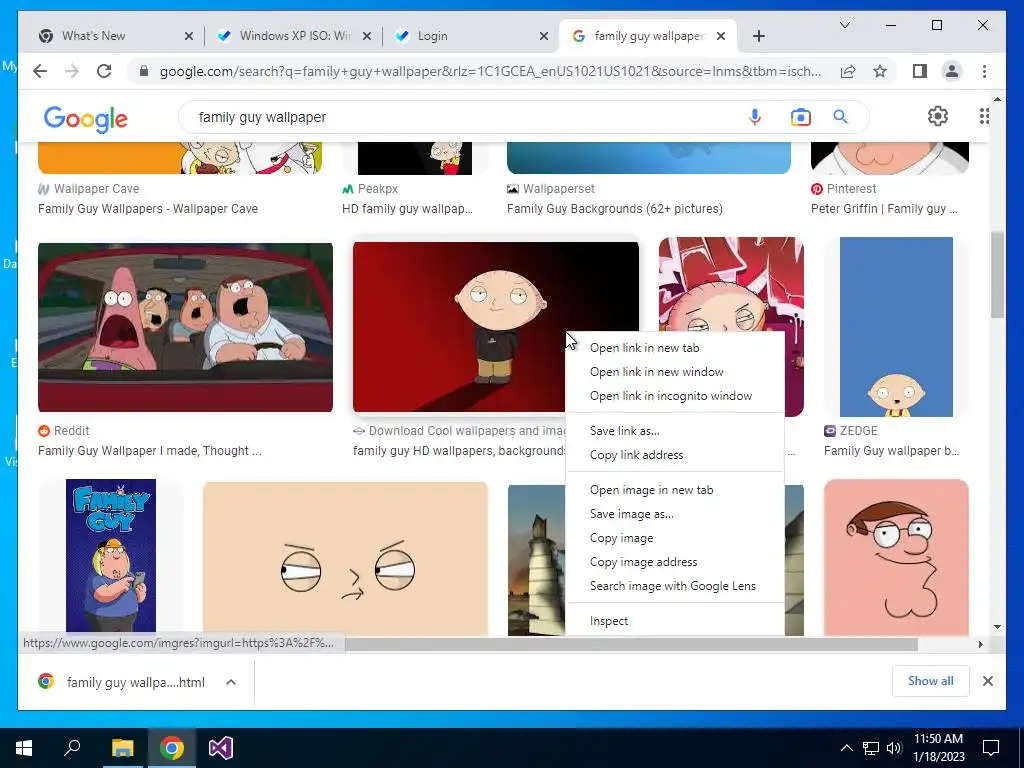Screen dimensions: 1024x768
Task: Open the tab search chevron
Action: pos(845,25)
